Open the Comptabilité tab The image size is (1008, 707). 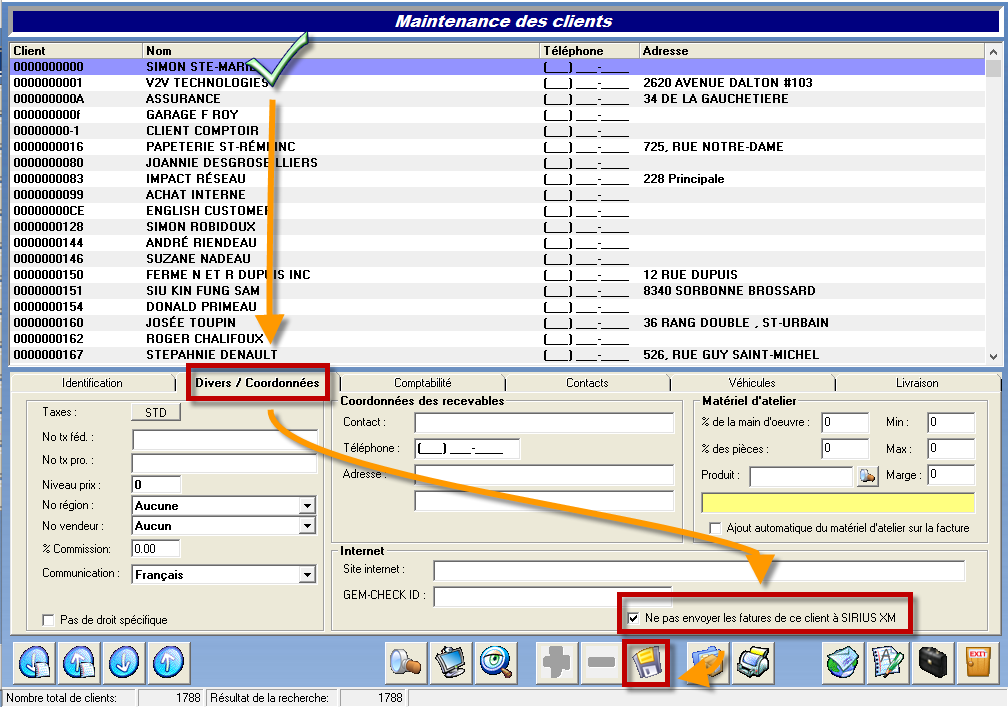(422, 383)
